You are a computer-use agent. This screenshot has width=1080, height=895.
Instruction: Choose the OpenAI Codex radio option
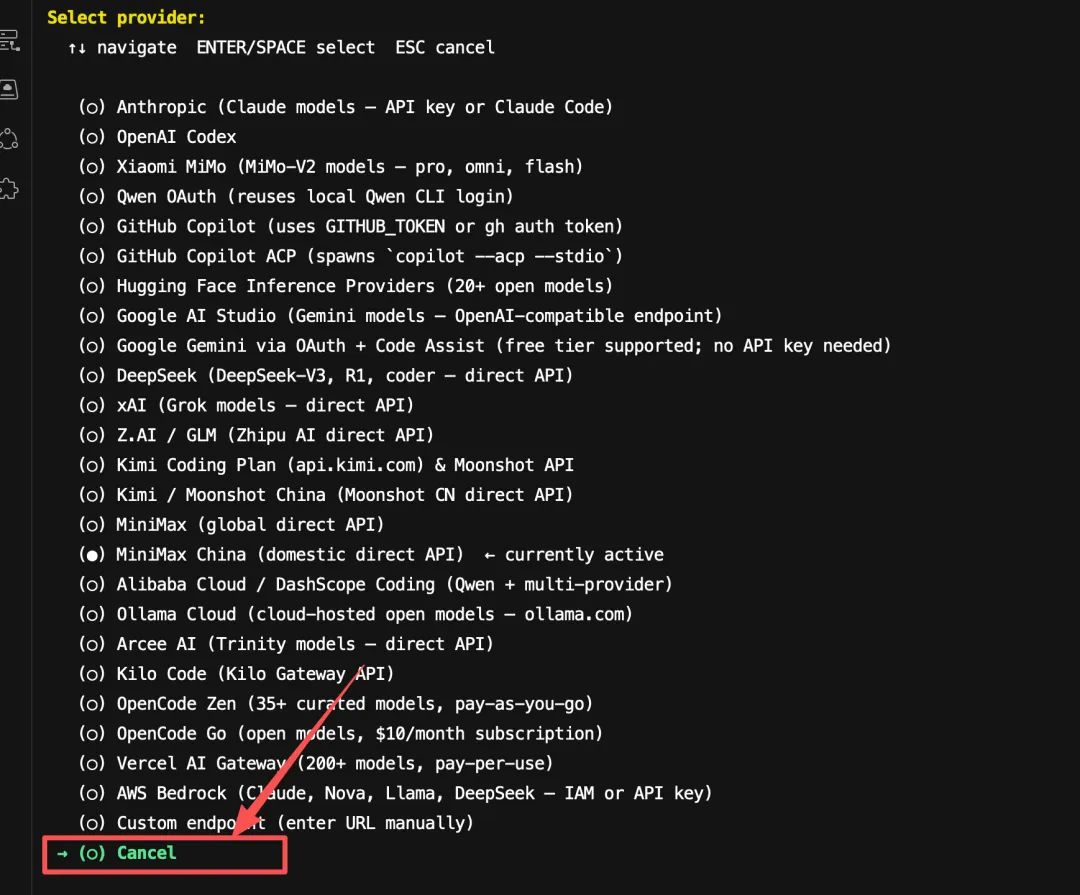[x=157, y=136]
